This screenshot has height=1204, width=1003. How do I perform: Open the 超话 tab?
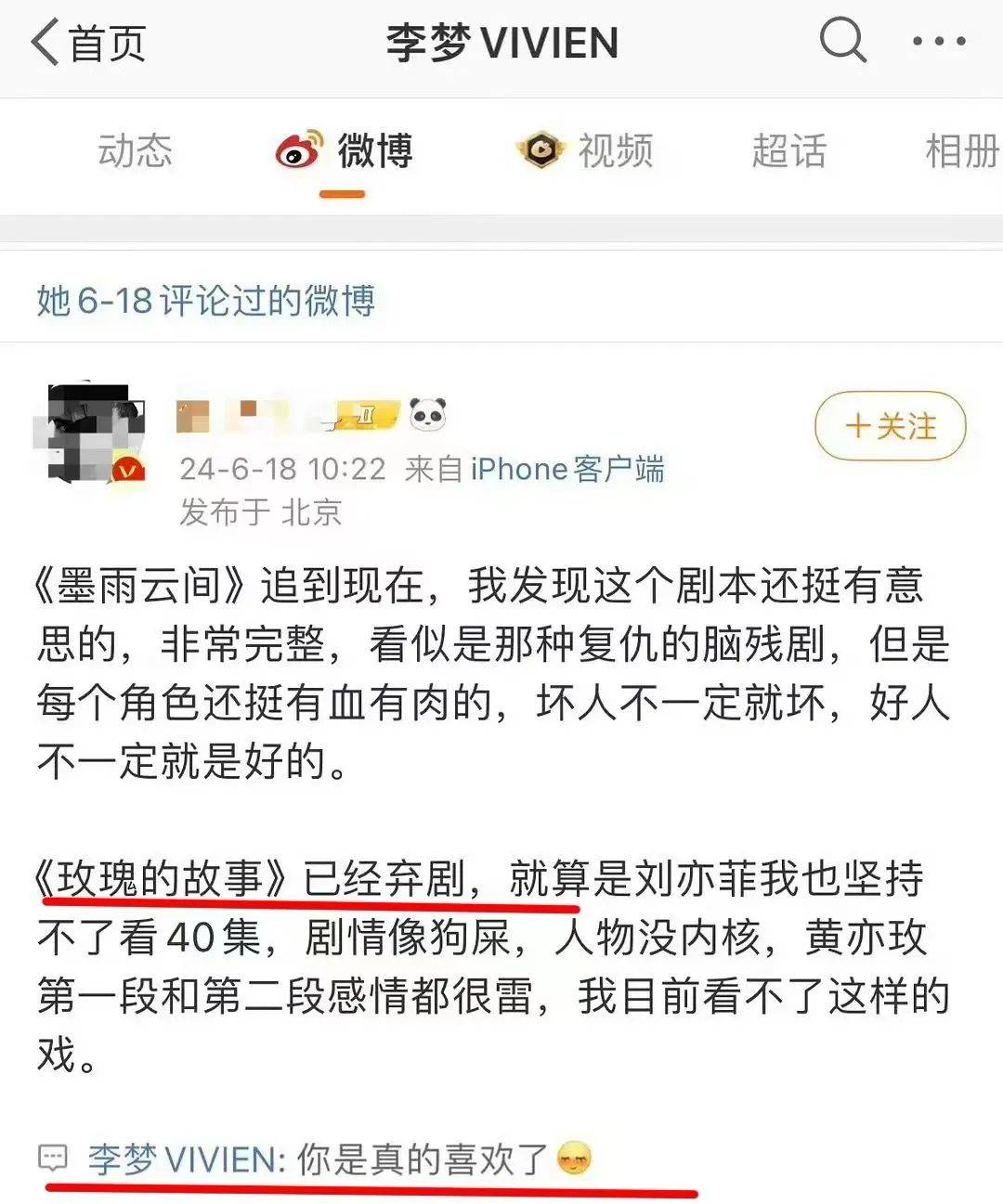point(789,150)
